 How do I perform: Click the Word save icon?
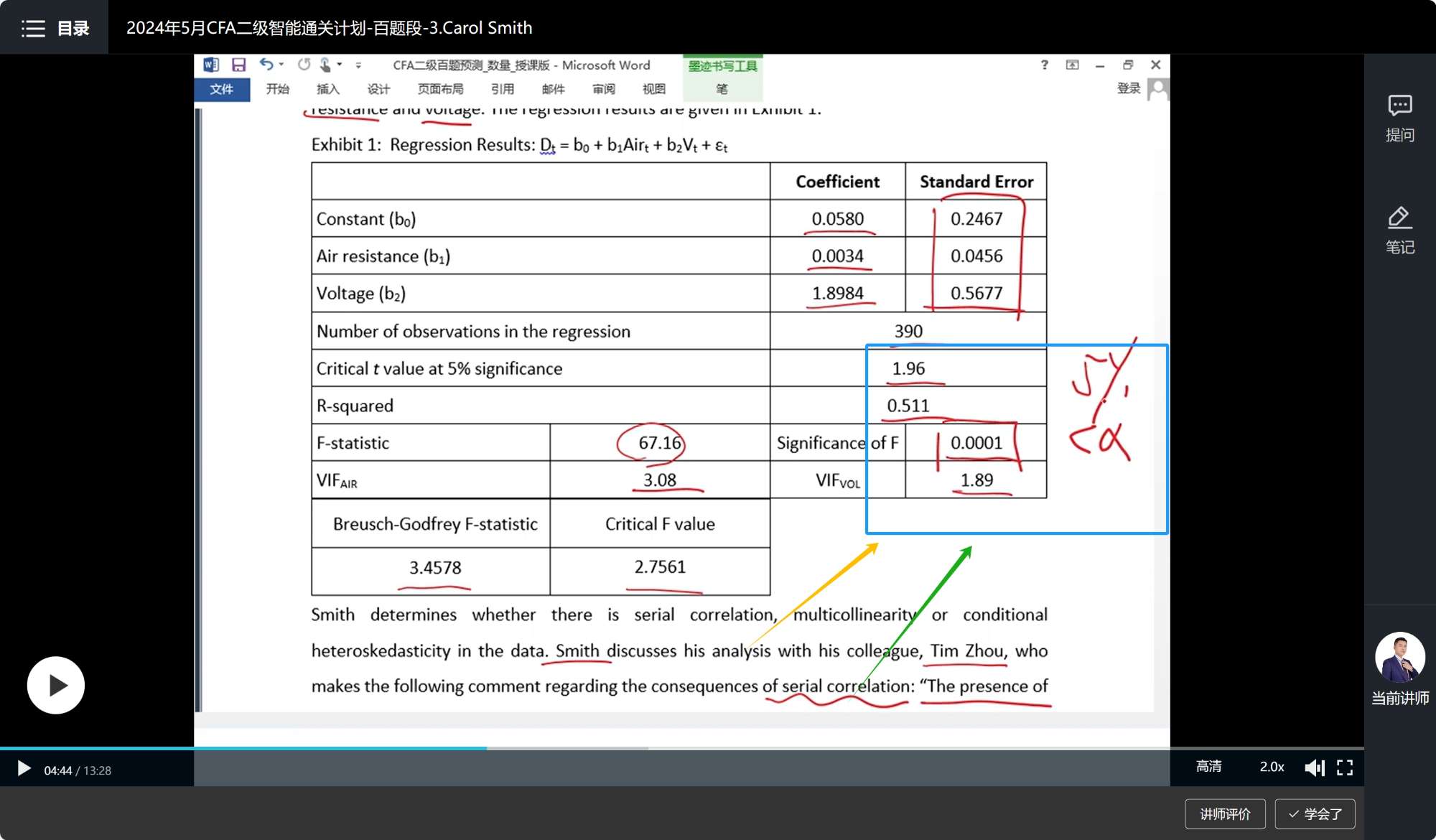(x=239, y=65)
